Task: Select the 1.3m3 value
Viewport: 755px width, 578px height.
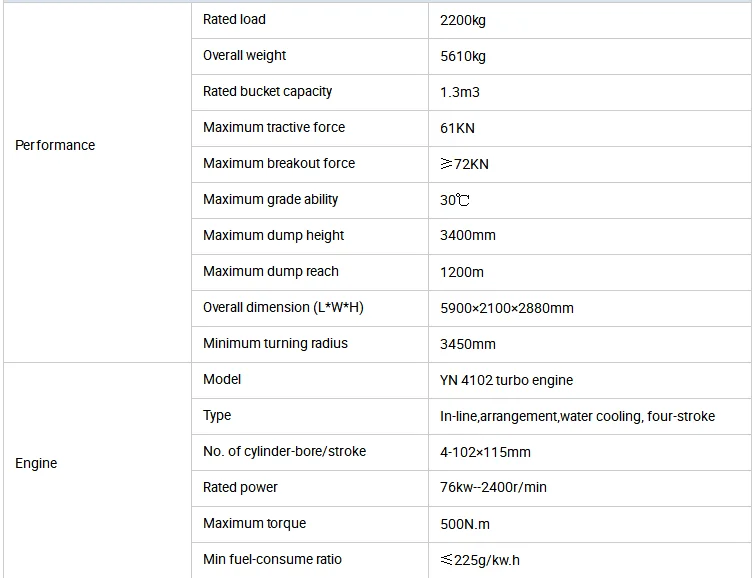Action: (461, 92)
